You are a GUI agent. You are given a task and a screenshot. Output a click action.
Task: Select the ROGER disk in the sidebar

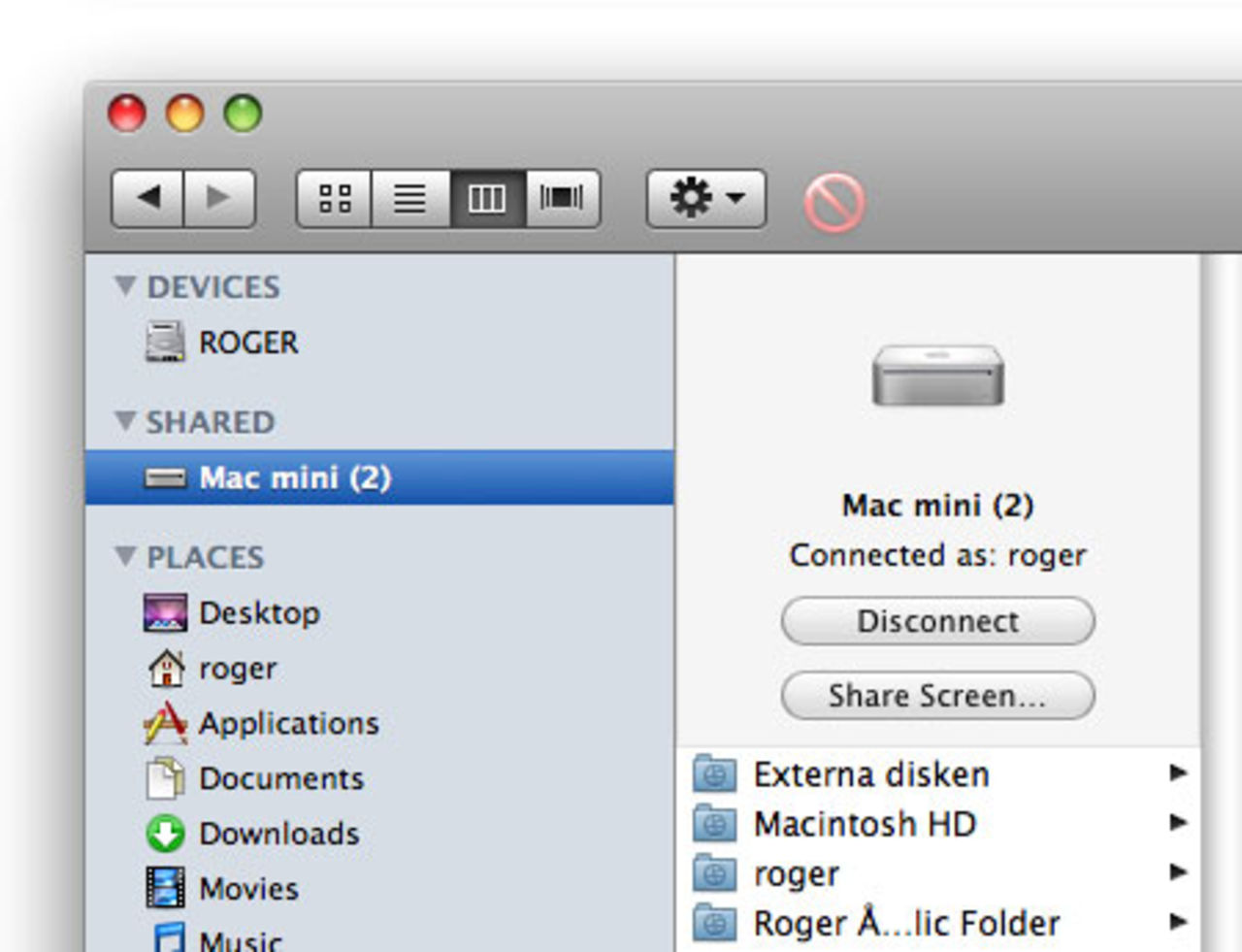pos(247,343)
